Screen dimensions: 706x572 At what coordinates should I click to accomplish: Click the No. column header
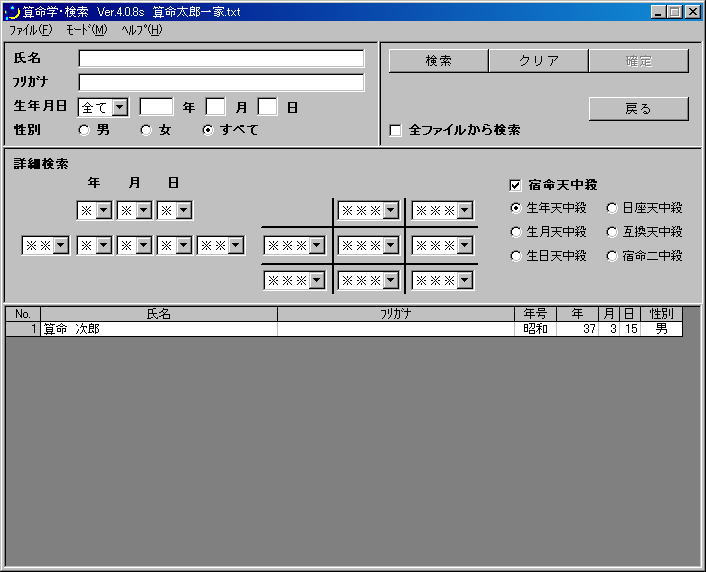tap(23, 314)
